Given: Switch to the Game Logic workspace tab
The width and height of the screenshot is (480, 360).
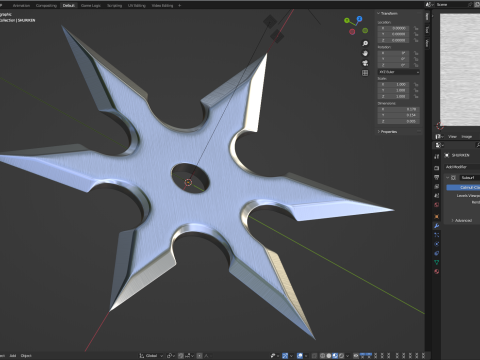Looking at the screenshot, I should 91,6.
